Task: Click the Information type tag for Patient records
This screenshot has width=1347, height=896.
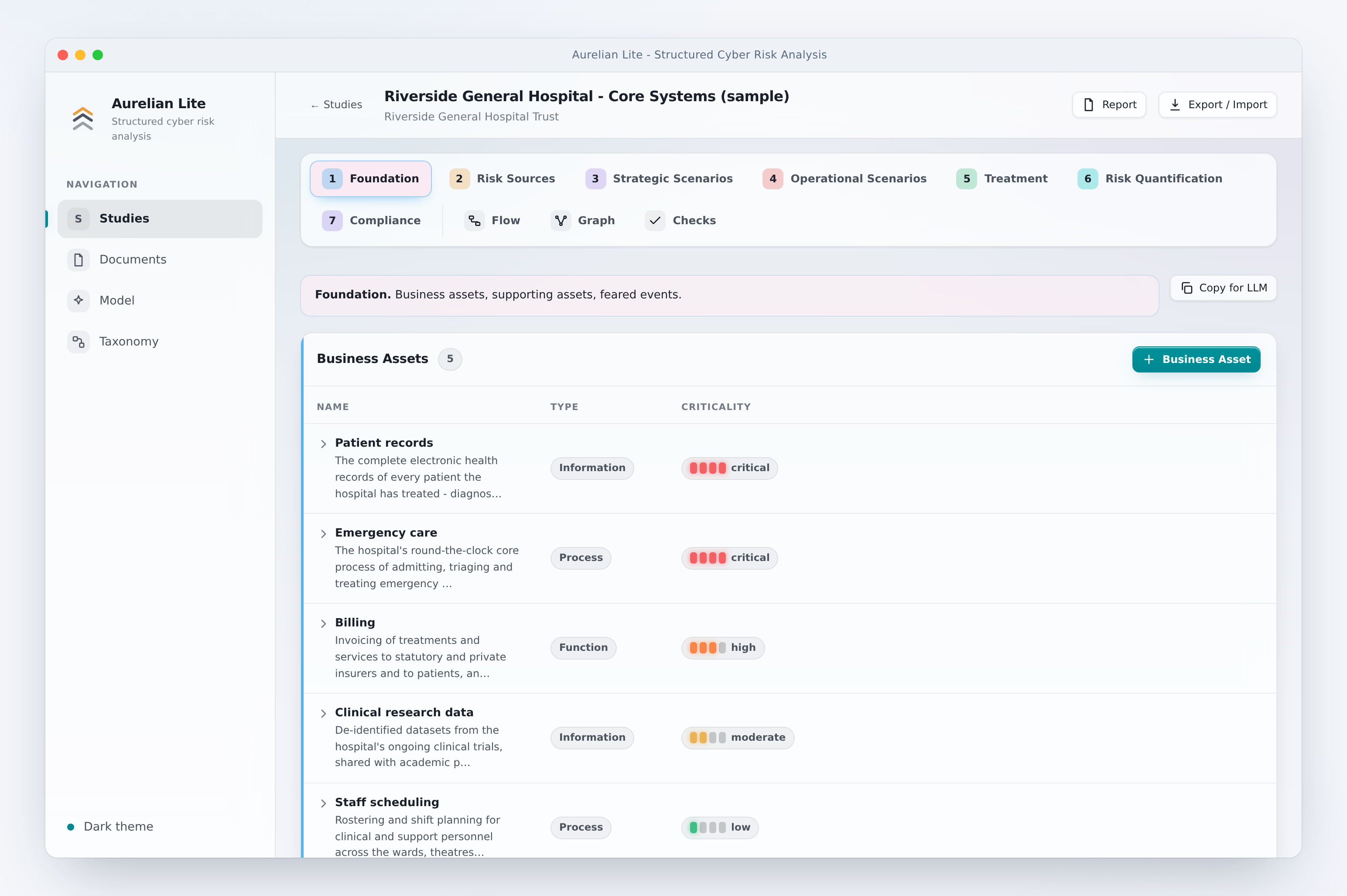Action: [592, 468]
